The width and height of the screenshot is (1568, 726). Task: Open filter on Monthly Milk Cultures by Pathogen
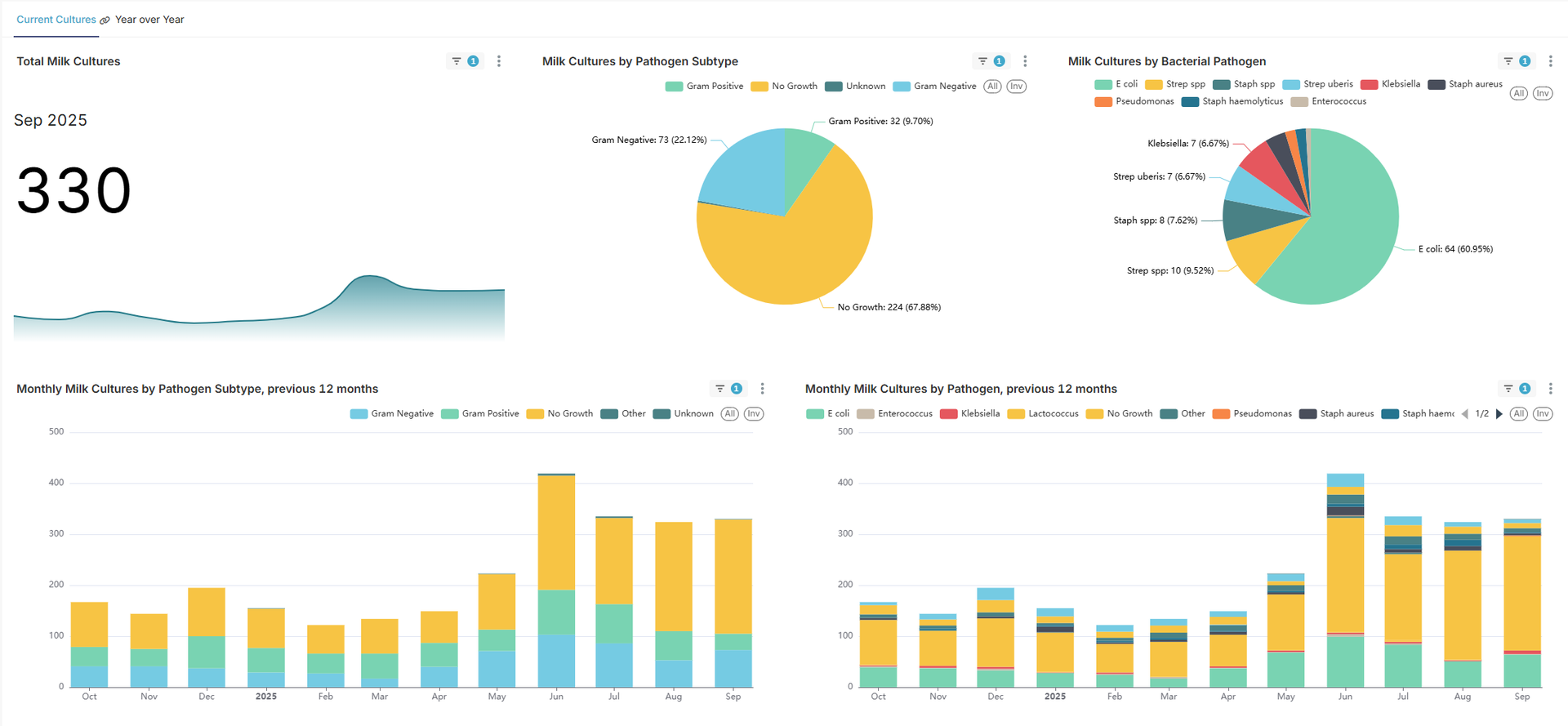[x=1508, y=389]
